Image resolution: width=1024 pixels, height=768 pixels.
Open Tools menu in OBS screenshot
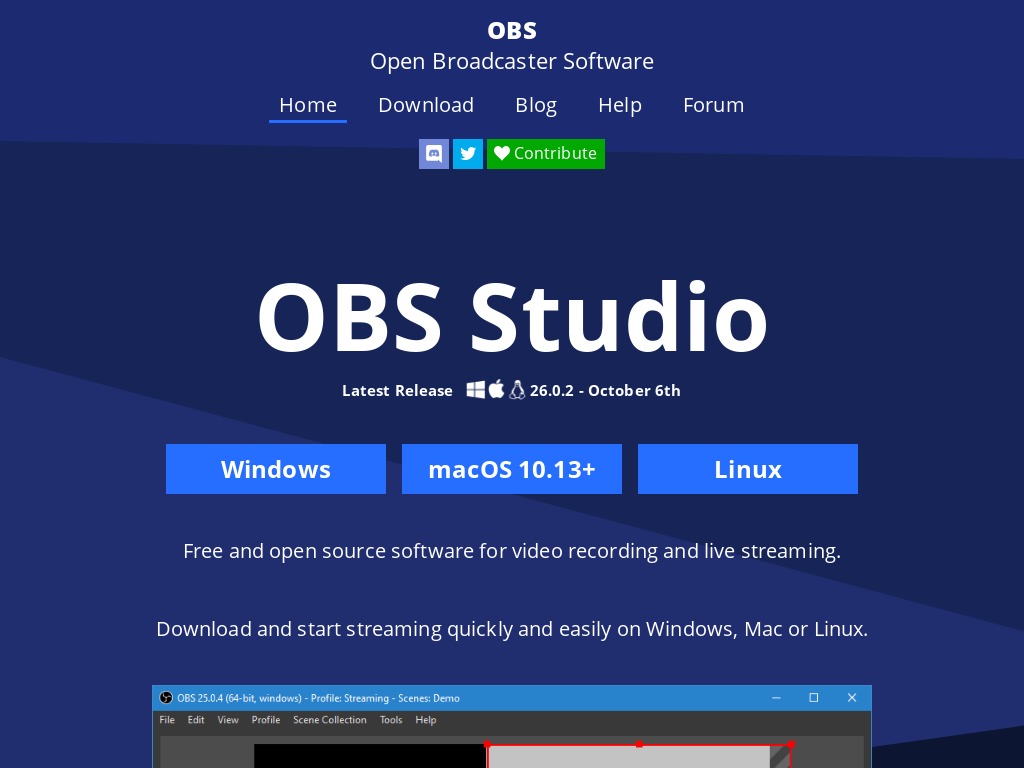click(x=391, y=720)
